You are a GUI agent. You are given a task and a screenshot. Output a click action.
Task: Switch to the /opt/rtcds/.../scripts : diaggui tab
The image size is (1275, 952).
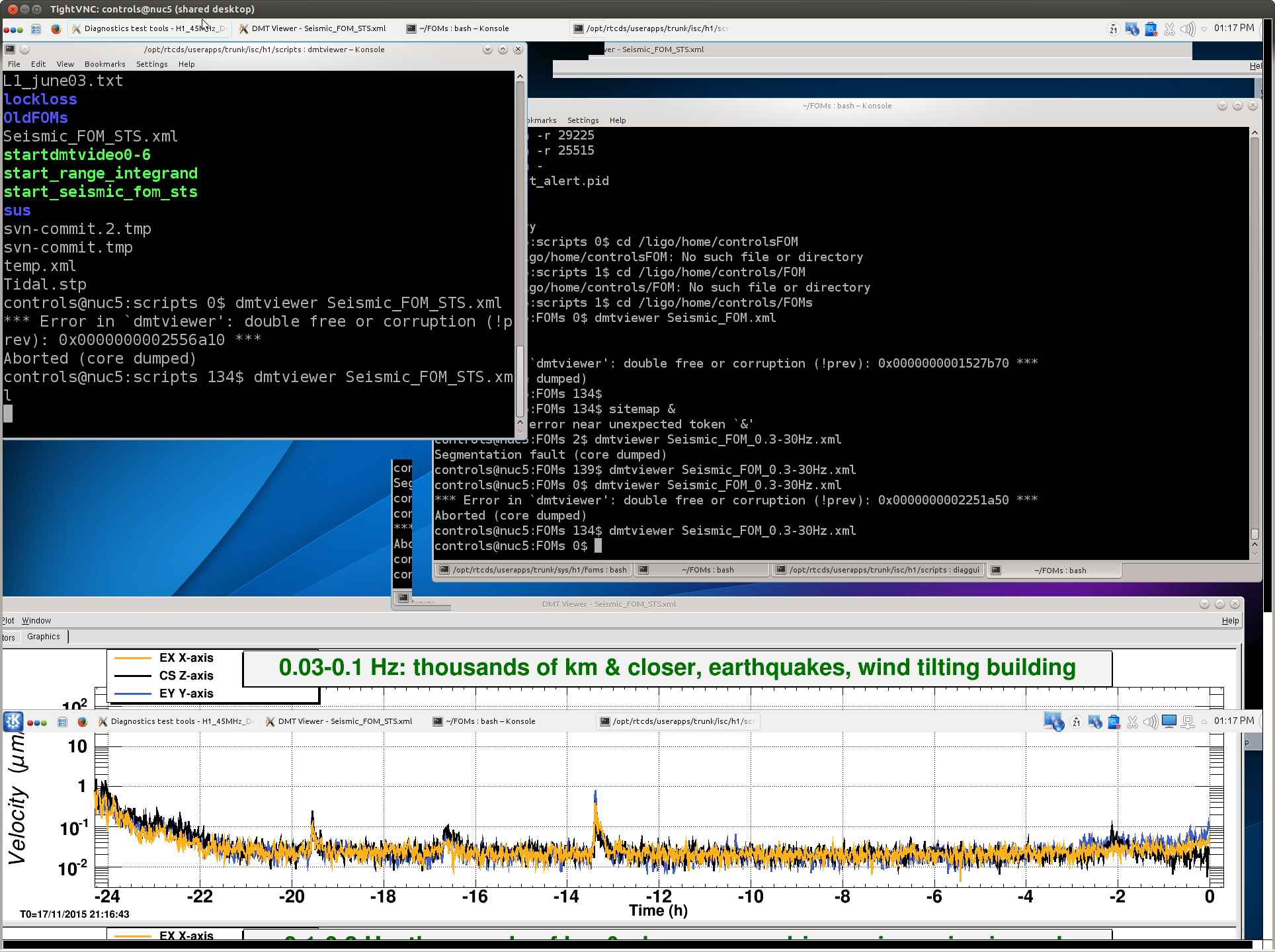[878, 570]
